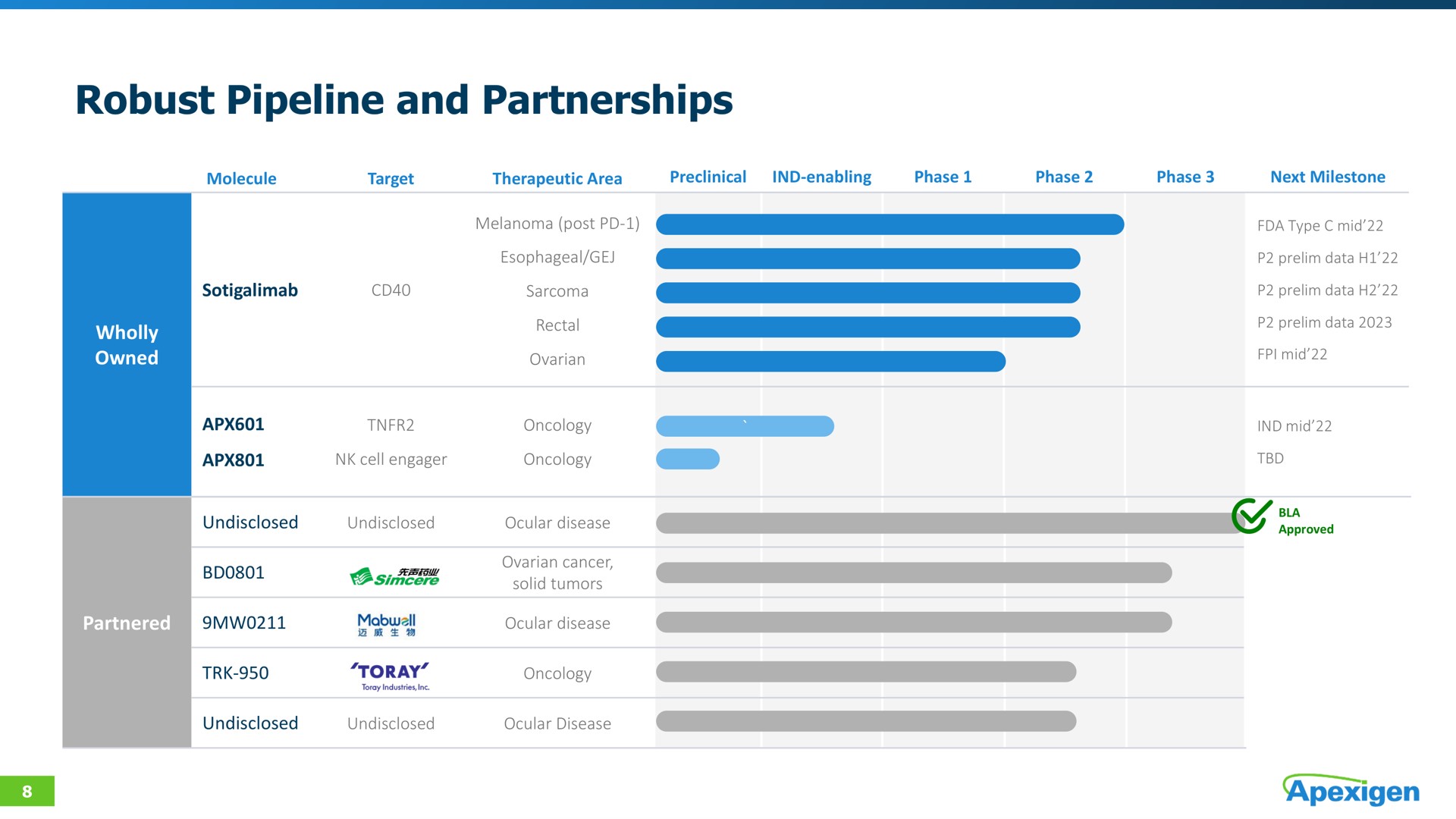This screenshot has width=1456, height=819.
Task: Click the TRK-950 molecule name
Action: [x=235, y=673]
